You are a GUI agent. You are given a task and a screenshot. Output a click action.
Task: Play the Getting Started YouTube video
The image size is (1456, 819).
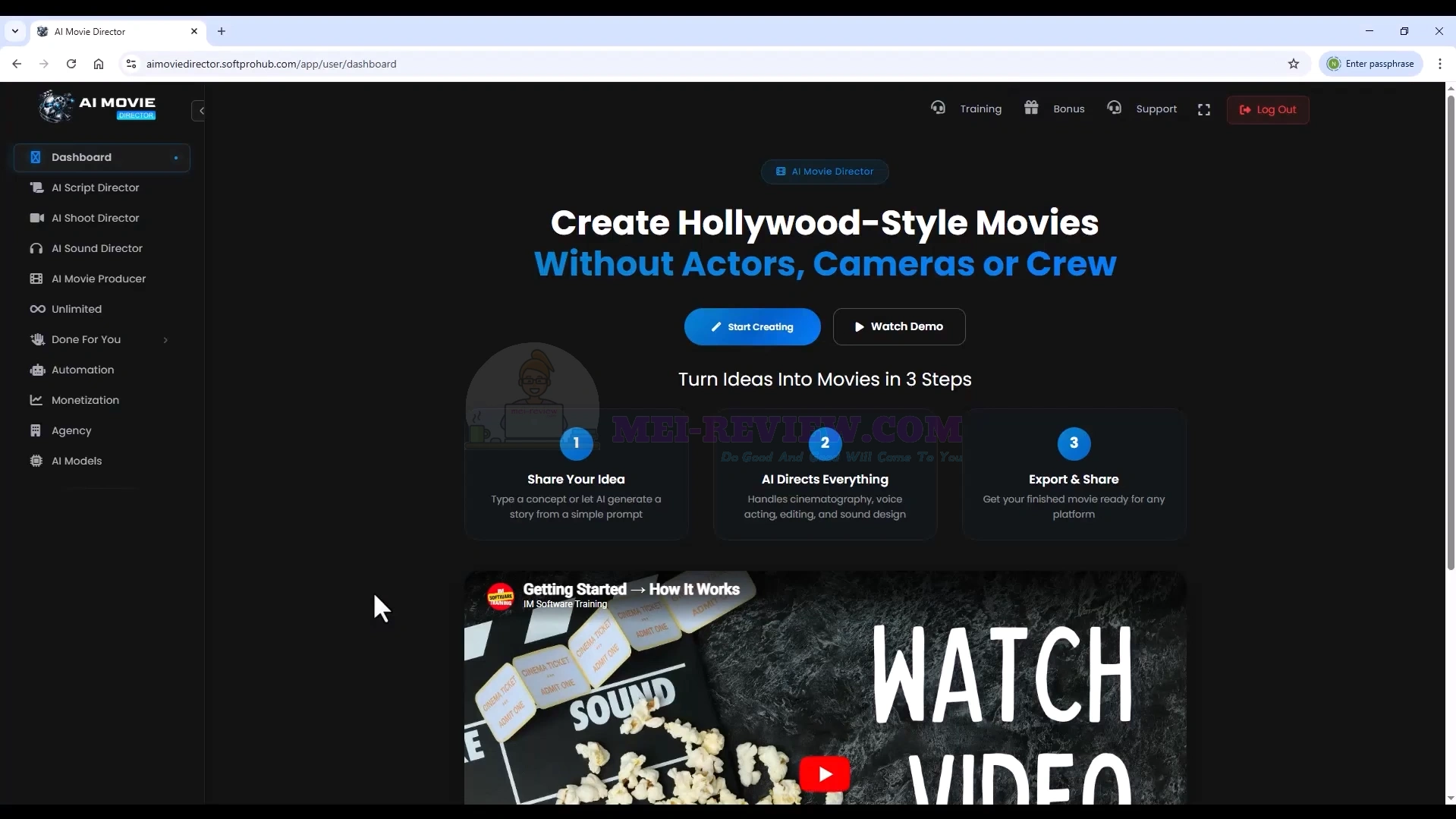click(824, 773)
